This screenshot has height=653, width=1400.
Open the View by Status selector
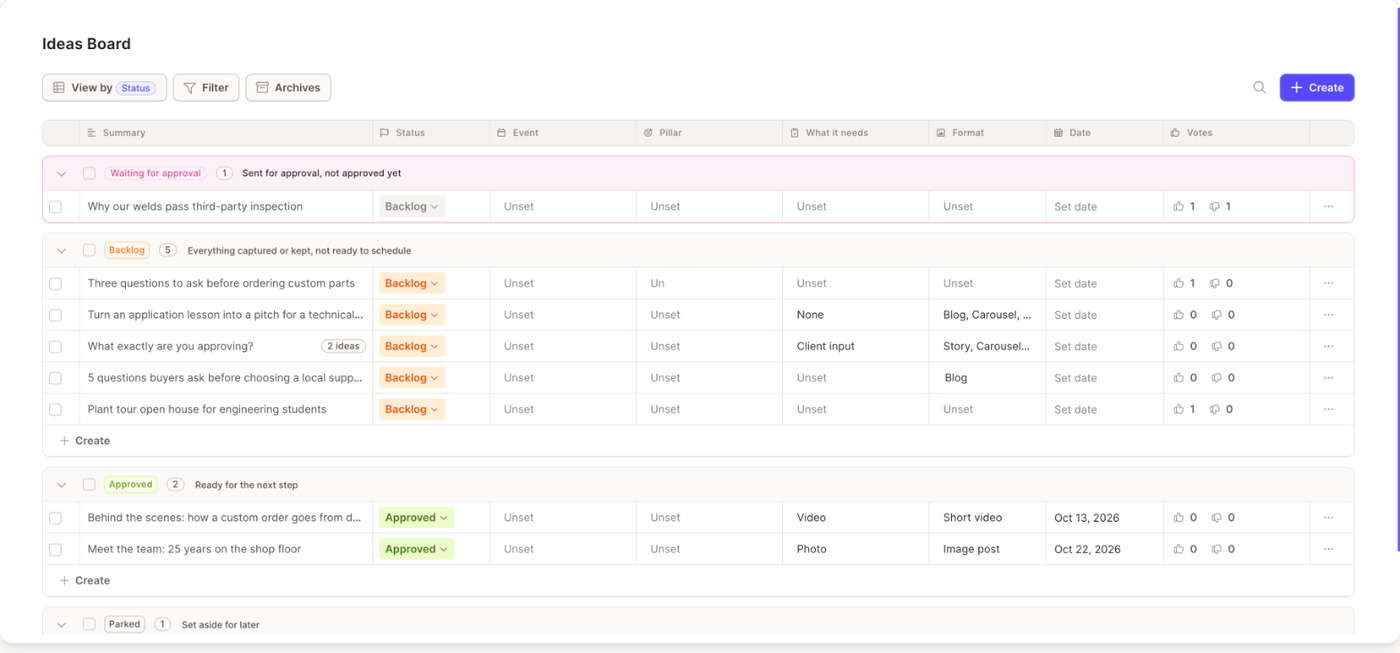pos(104,88)
